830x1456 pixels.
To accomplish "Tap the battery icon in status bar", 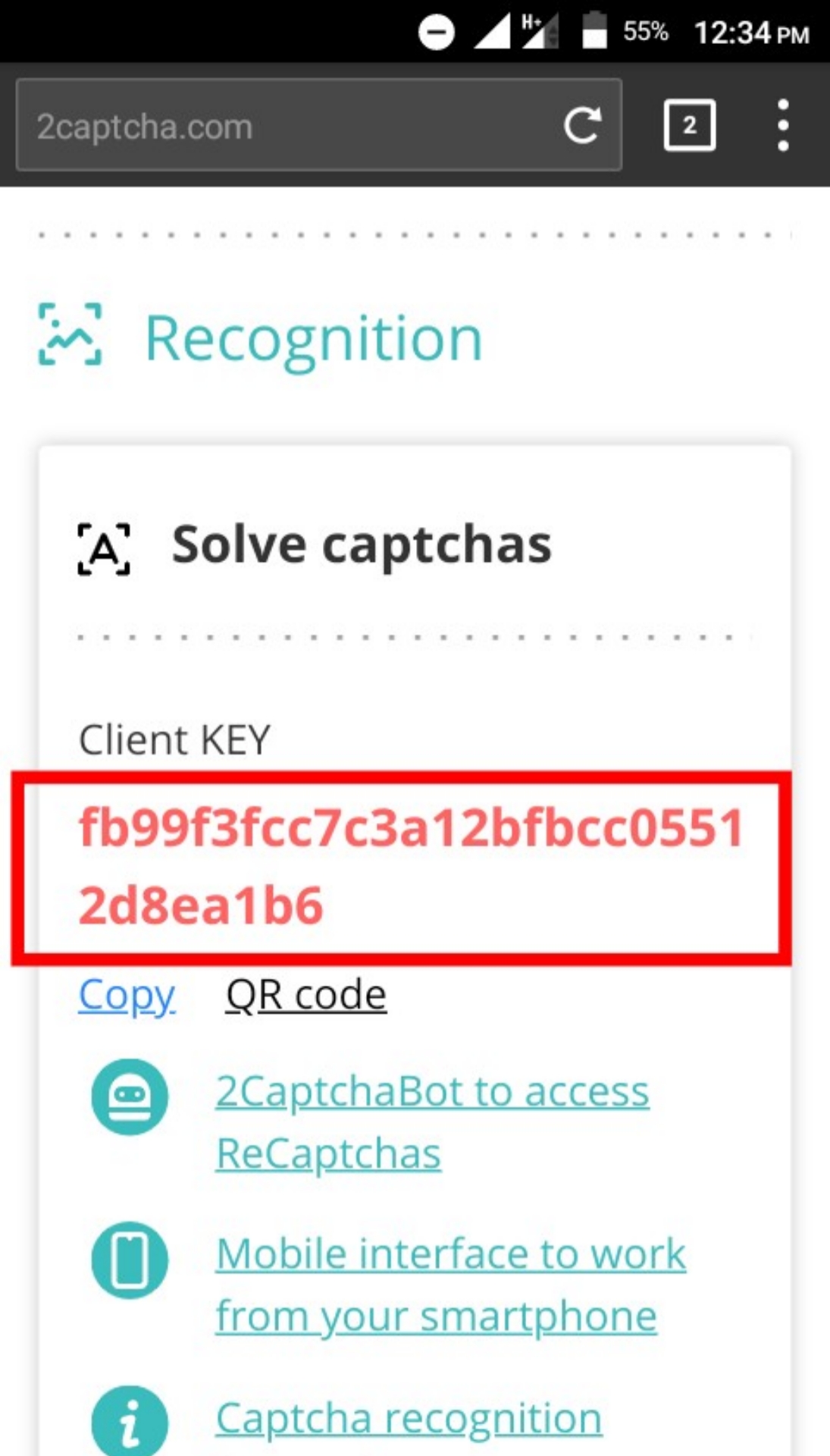I will coord(594,31).
